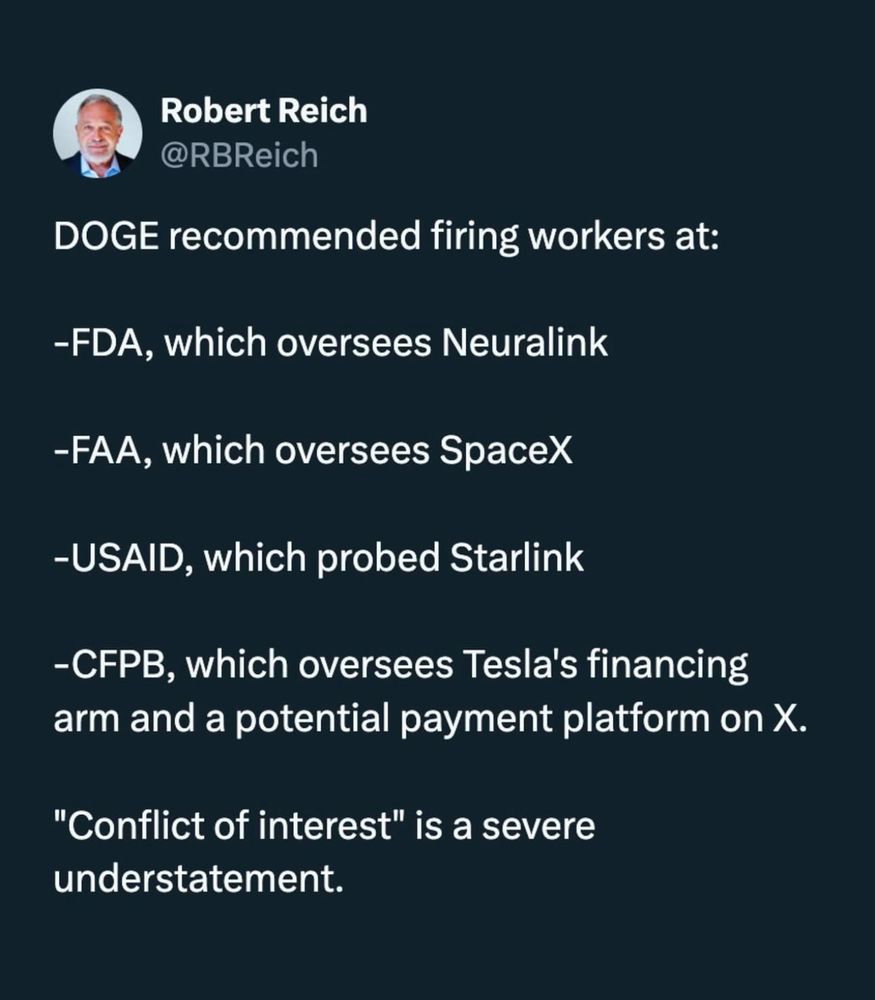This screenshot has height=1000, width=875.
Task: Click the word SpaceX
Action: [506, 450]
